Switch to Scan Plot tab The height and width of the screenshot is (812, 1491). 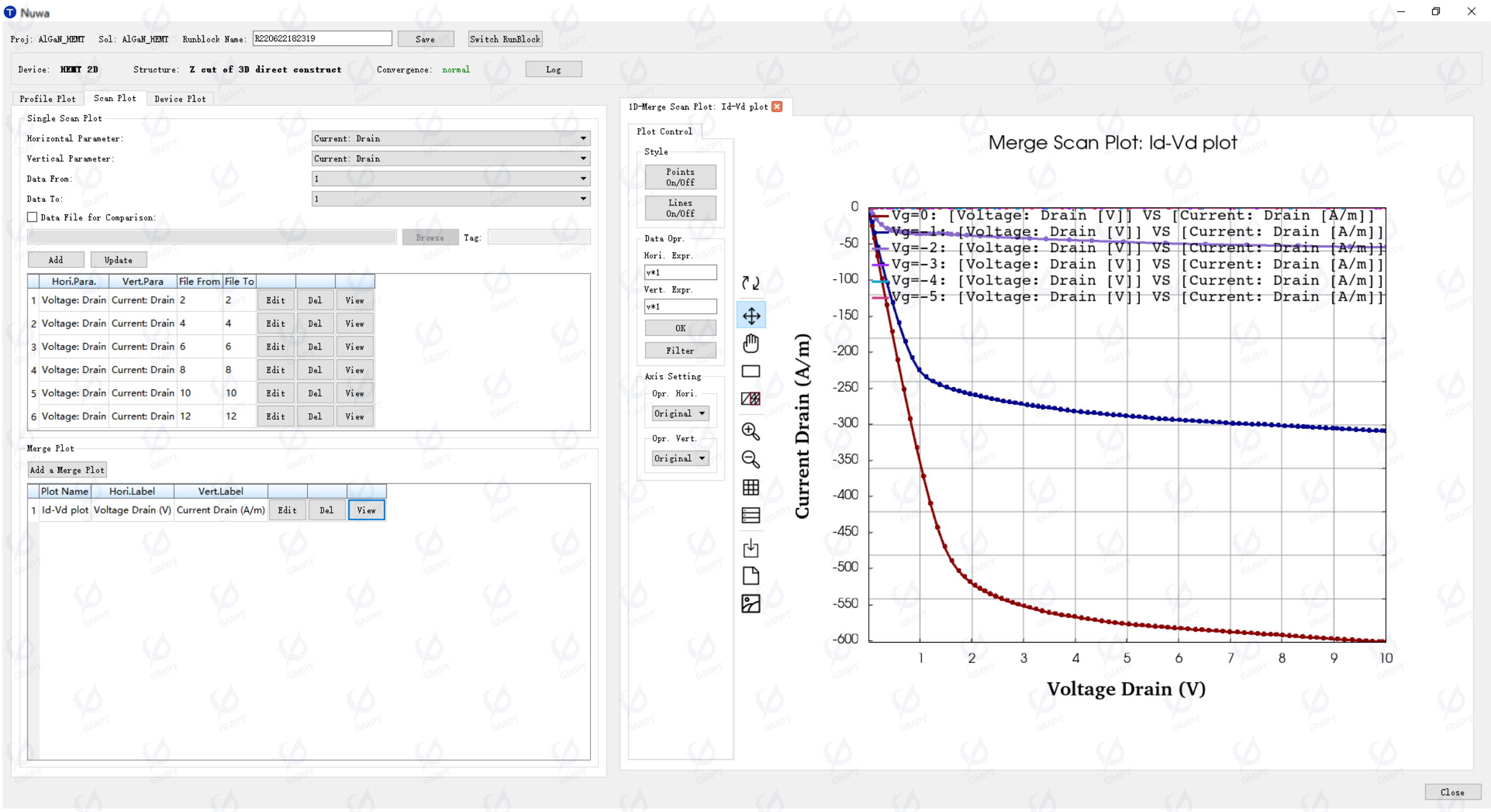115,98
